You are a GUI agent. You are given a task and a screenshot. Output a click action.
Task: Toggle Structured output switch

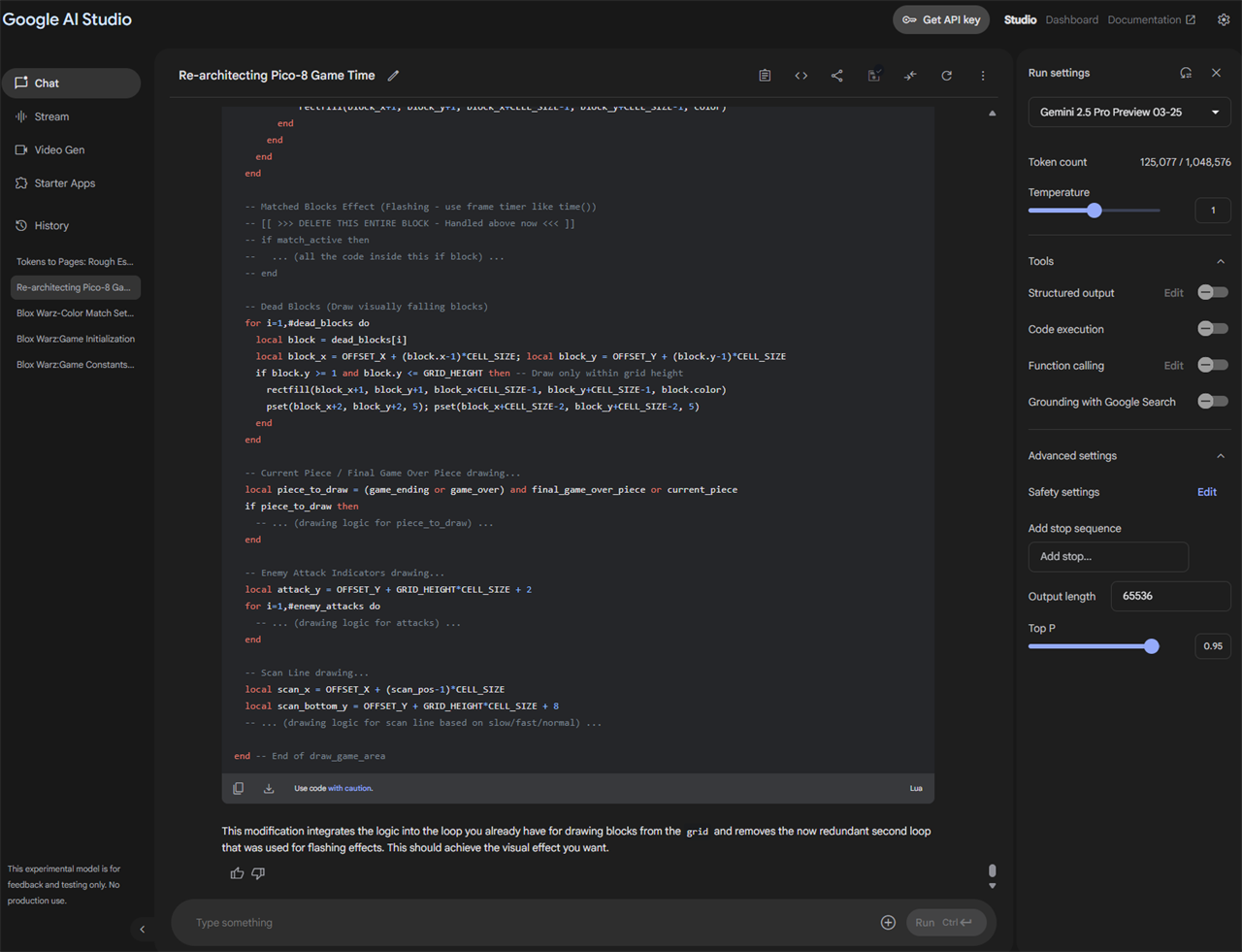(x=1212, y=292)
